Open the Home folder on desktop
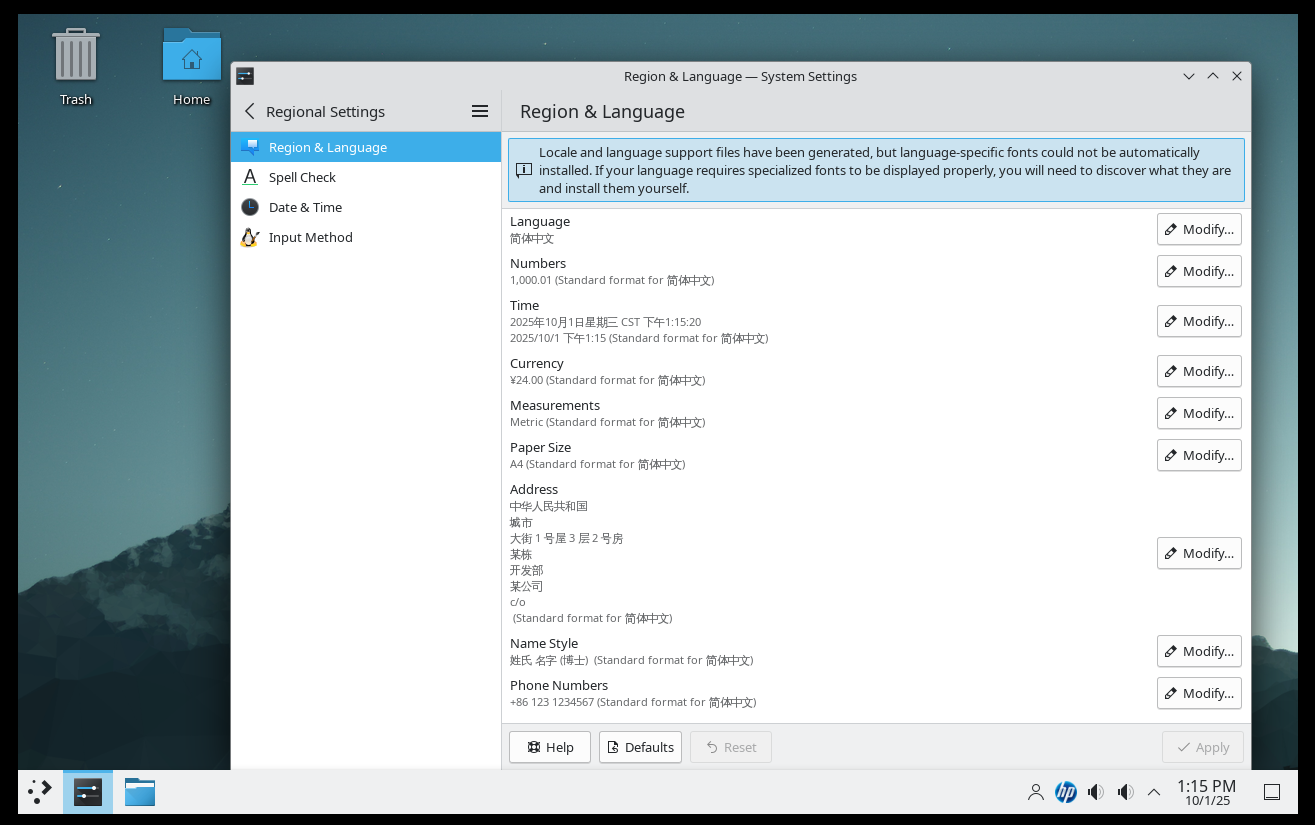 pyautogui.click(x=191, y=66)
